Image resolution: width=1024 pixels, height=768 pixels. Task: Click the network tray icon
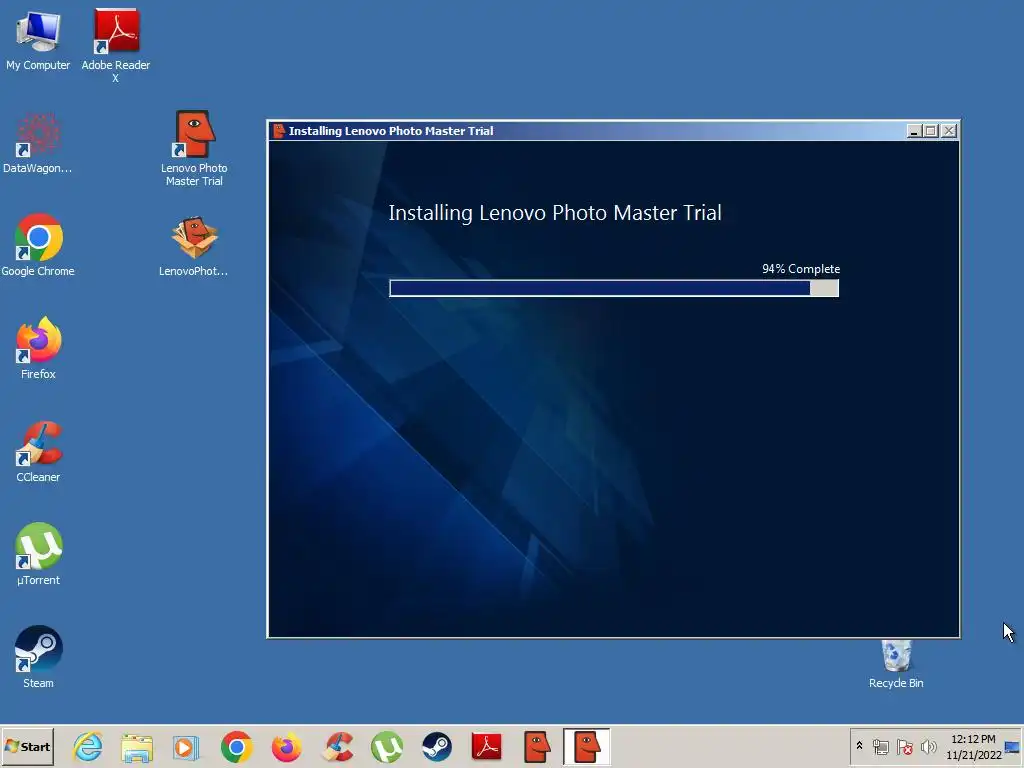pos(880,747)
